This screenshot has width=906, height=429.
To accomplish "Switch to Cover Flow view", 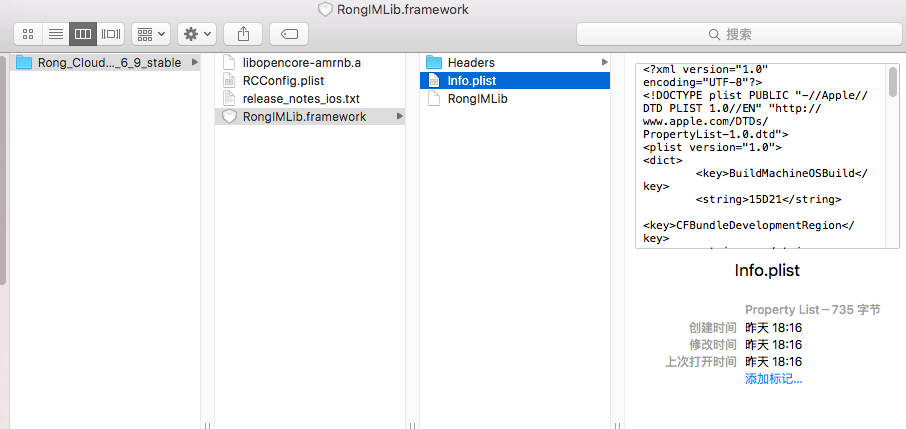I will click(111, 34).
